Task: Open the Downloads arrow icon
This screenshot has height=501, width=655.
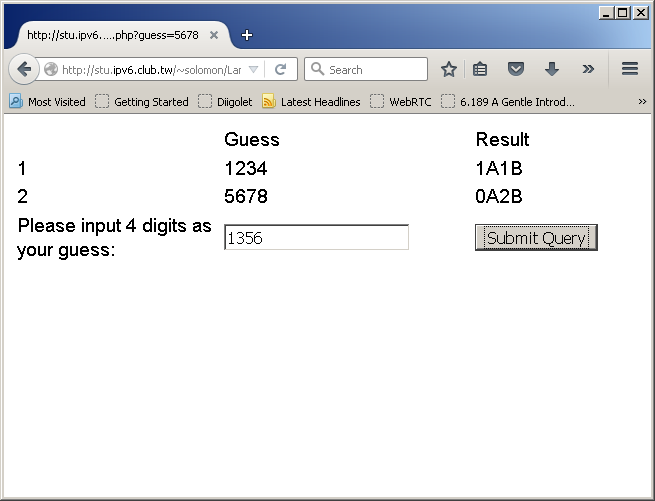Action: 551,69
